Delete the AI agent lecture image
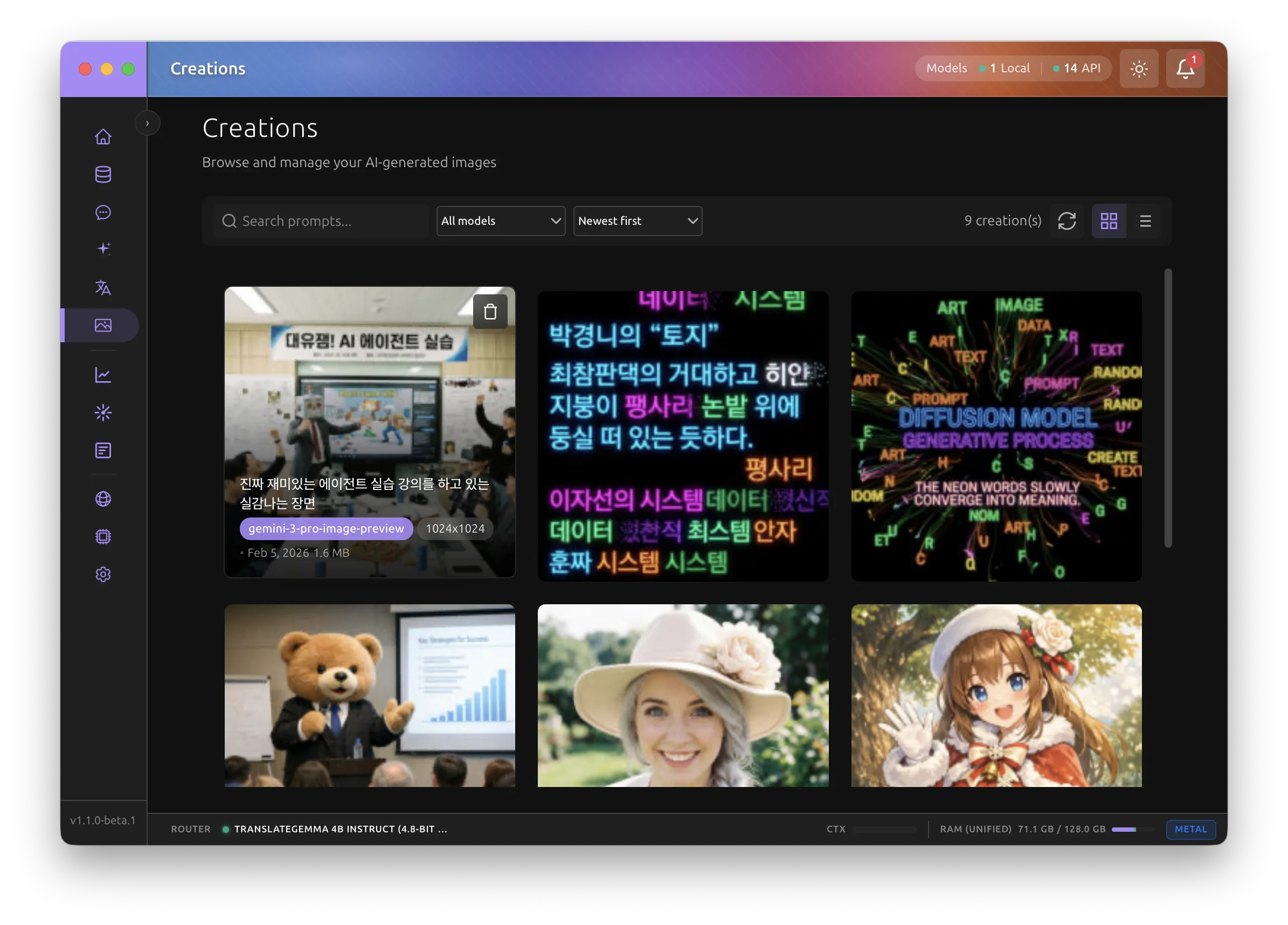 click(x=489, y=311)
